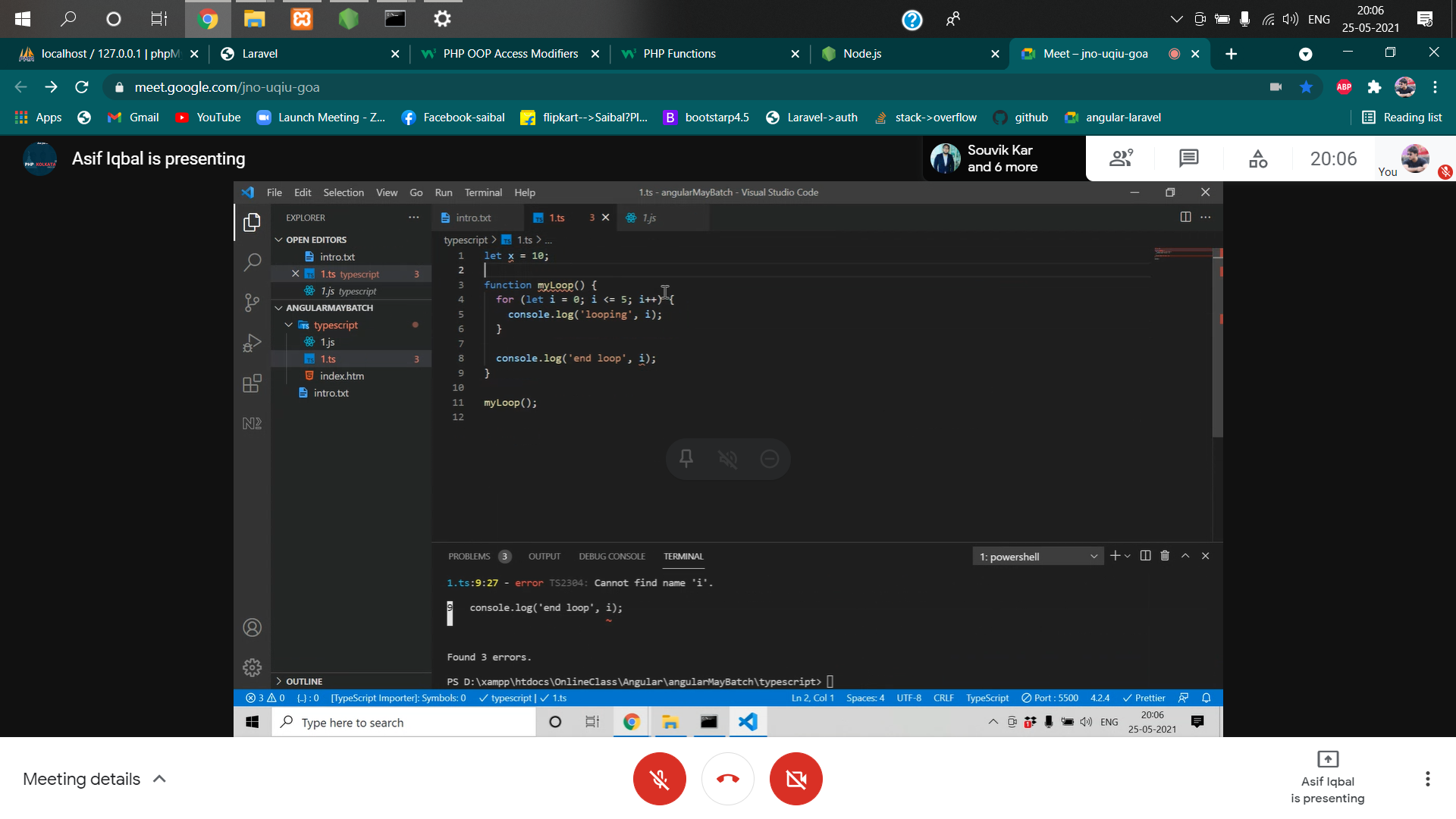Click Prettier status bar item
1456x819 pixels.
click(1144, 698)
